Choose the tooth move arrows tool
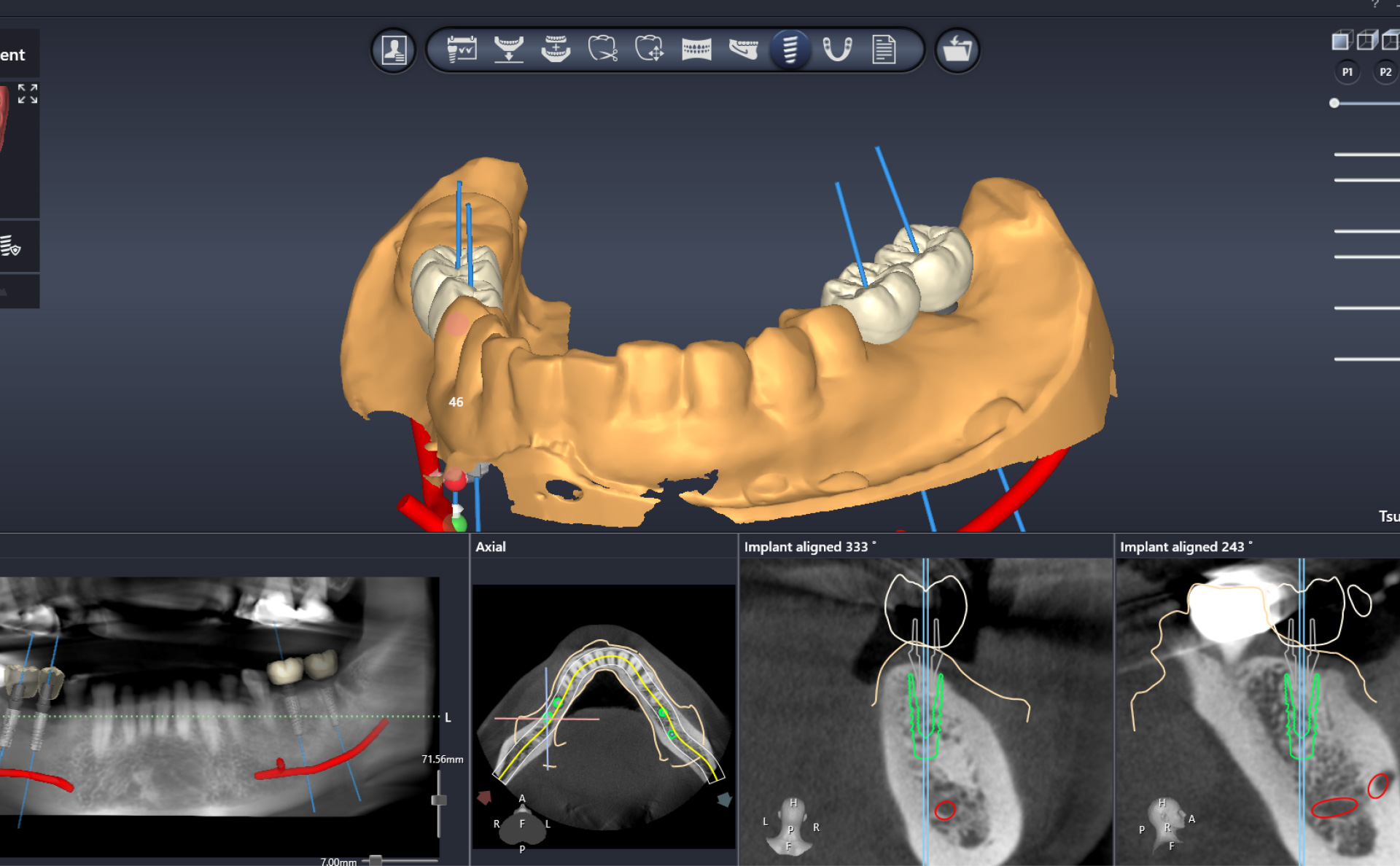The height and width of the screenshot is (866, 1400). pyautogui.click(x=650, y=50)
